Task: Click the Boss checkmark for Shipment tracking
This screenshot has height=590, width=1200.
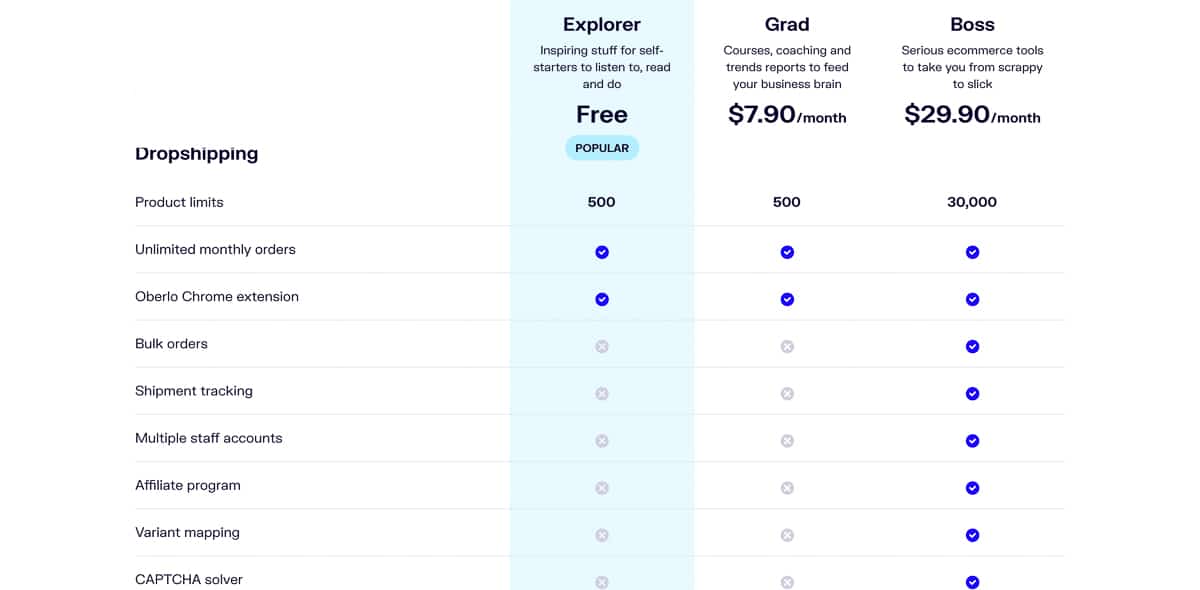Action: (x=972, y=393)
